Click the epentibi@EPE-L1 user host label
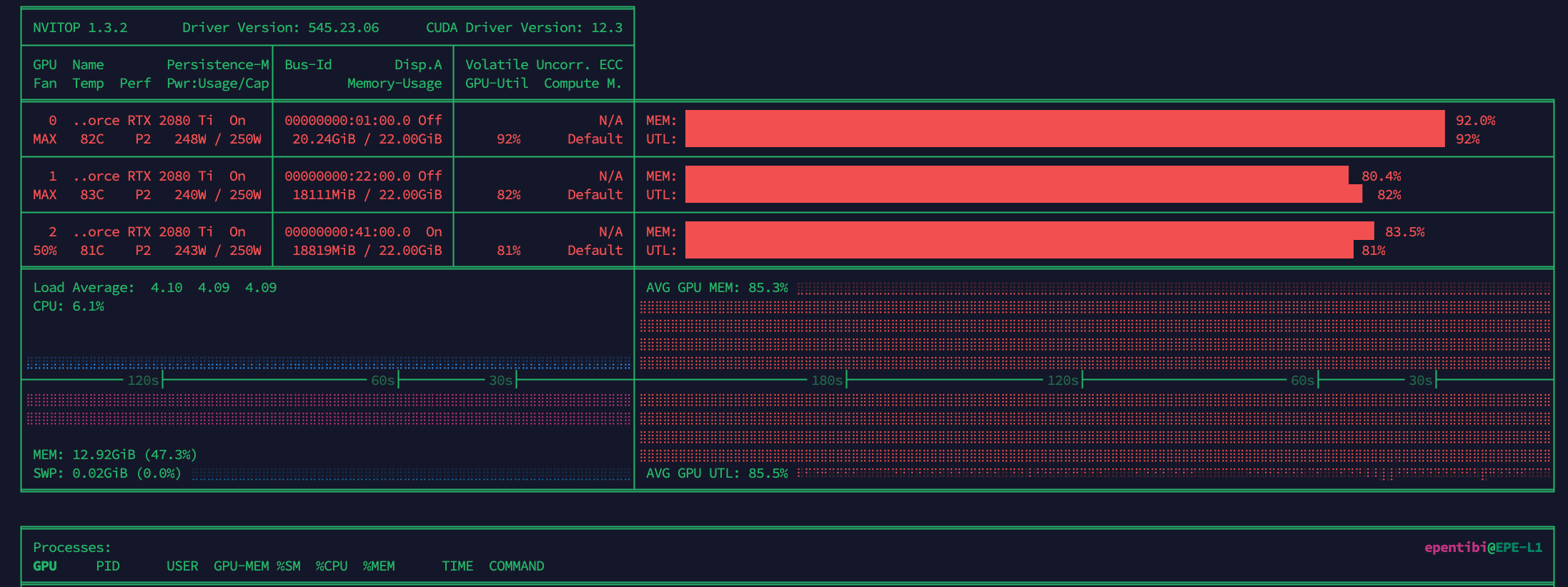This screenshot has height=587, width=1568. (1483, 547)
